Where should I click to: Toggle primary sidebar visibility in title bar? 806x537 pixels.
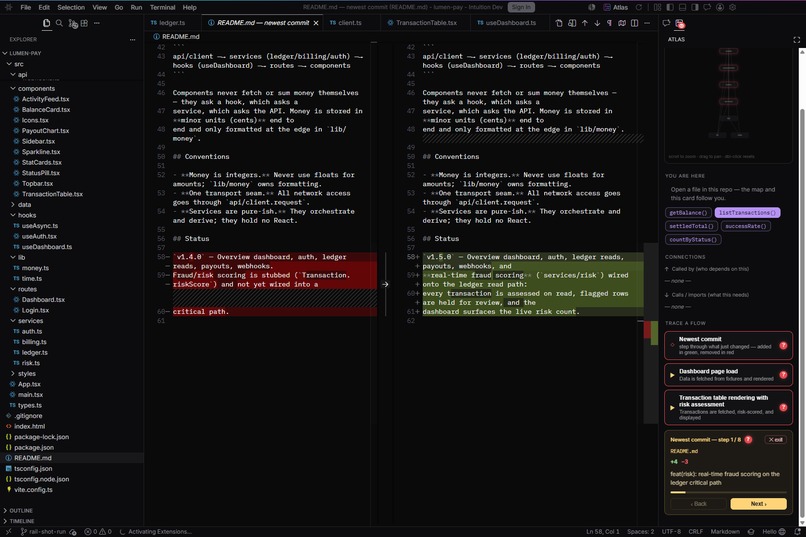(670, 7)
